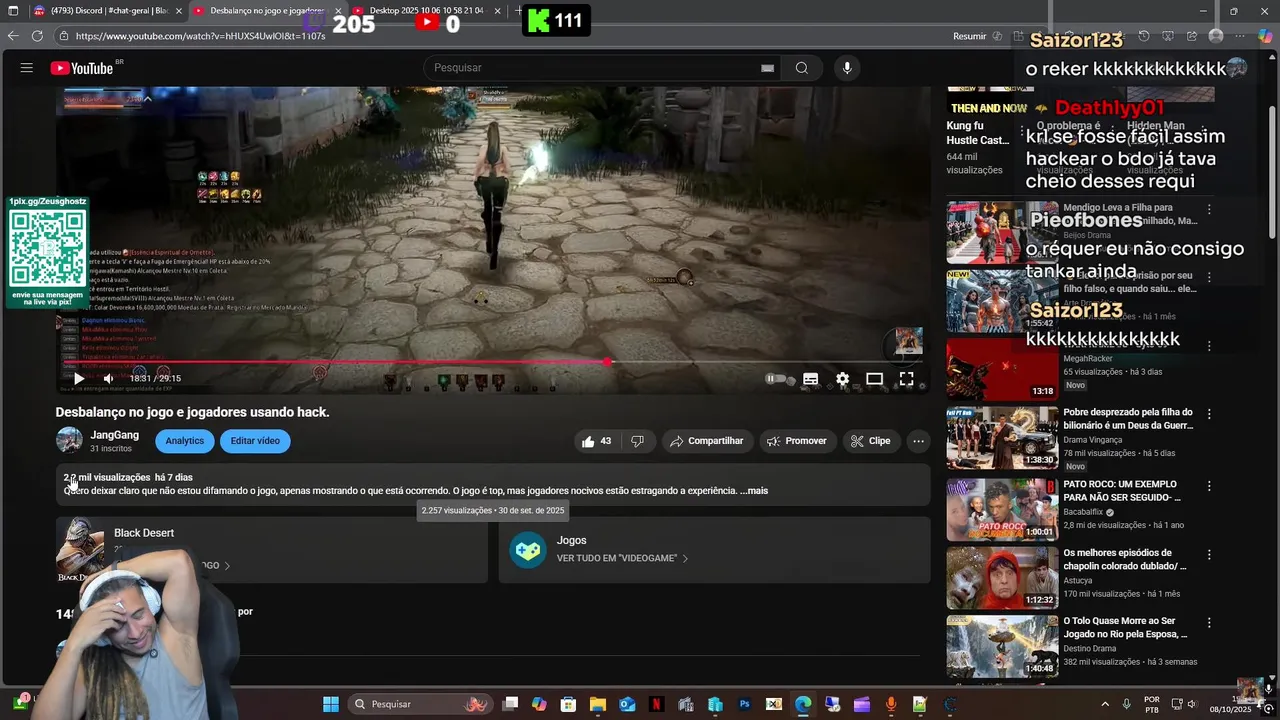Viewport: 1280px width, 720px height.
Task: Open the Black Desert game card title
Action: point(144,533)
